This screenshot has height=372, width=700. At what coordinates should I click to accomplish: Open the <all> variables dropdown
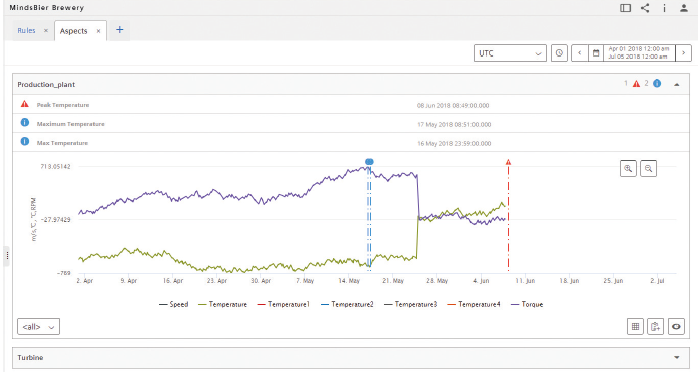(x=38, y=326)
